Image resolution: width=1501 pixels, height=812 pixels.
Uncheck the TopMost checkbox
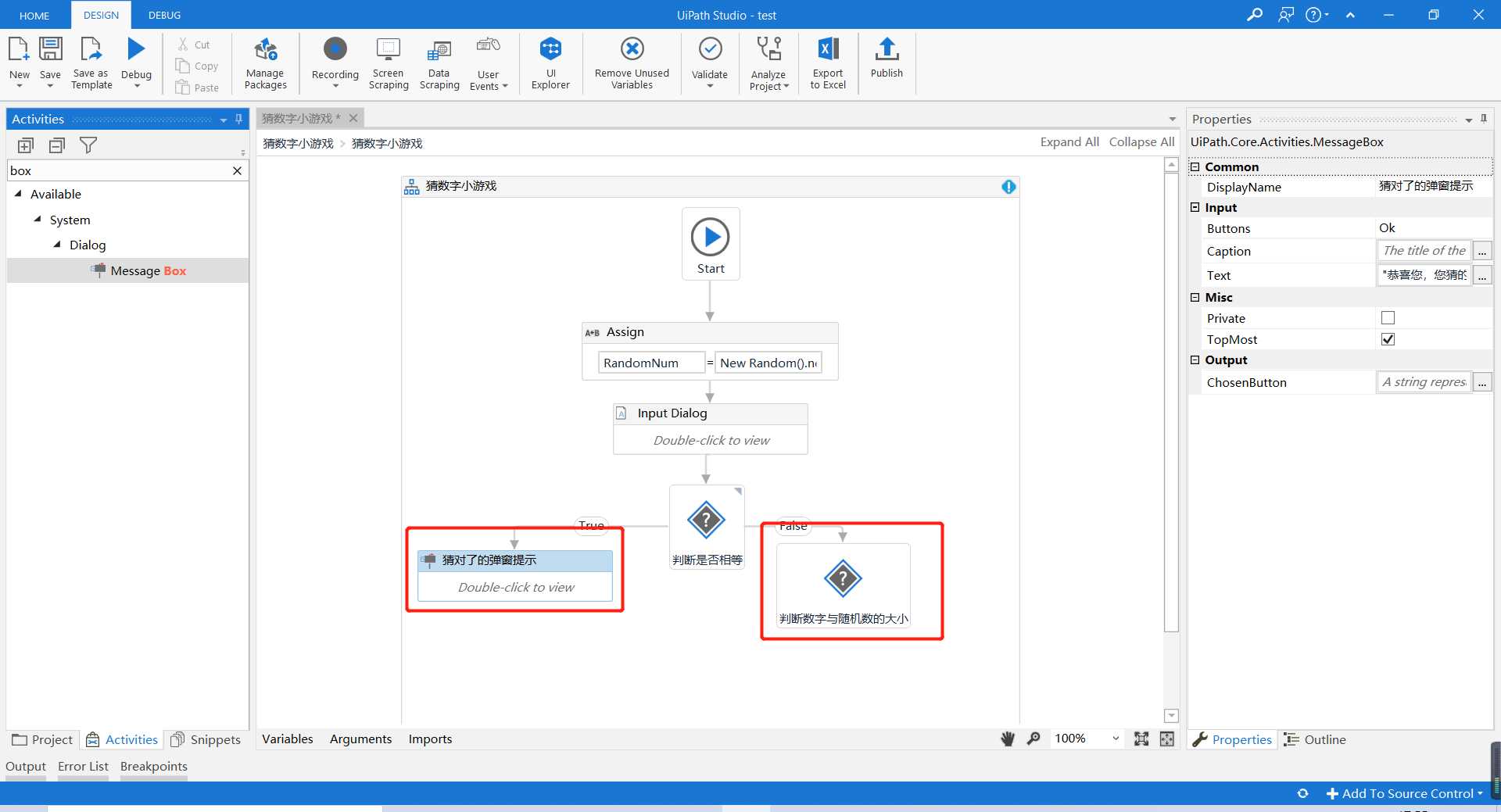pyautogui.click(x=1388, y=339)
